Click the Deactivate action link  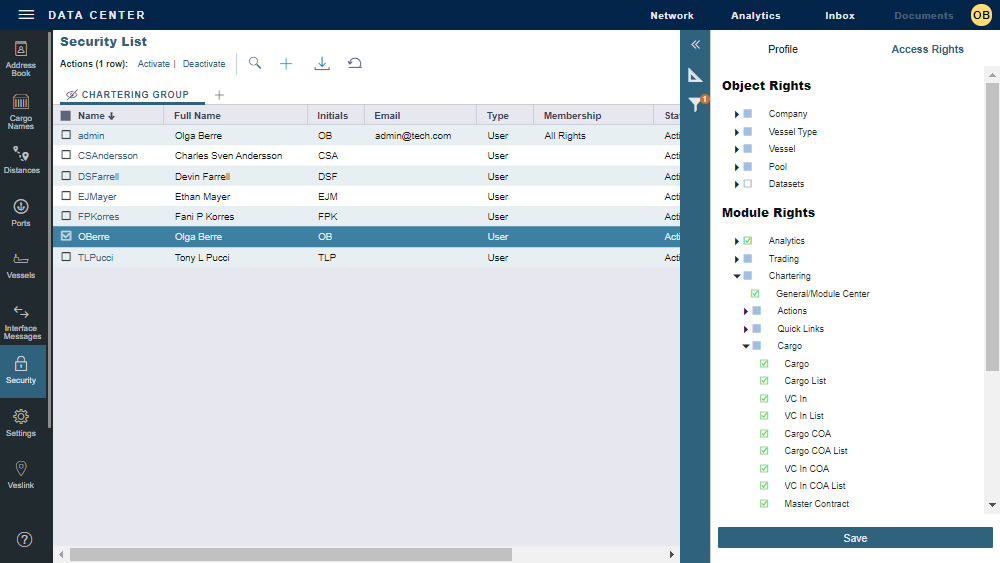(204, 64)
